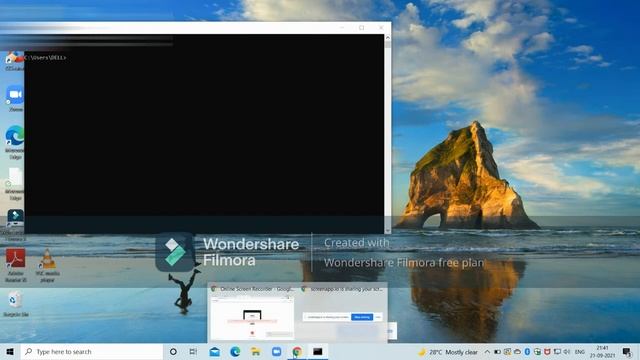Screen dimensions: 640x360
Task: Open the Bluetooth tray icon
Action: coord(527,352)
